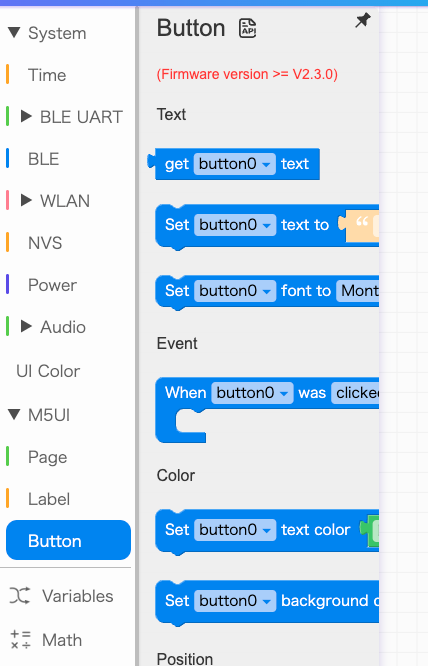
Task: Open the Mont font dropdown
Action: (x=358, y=291)
